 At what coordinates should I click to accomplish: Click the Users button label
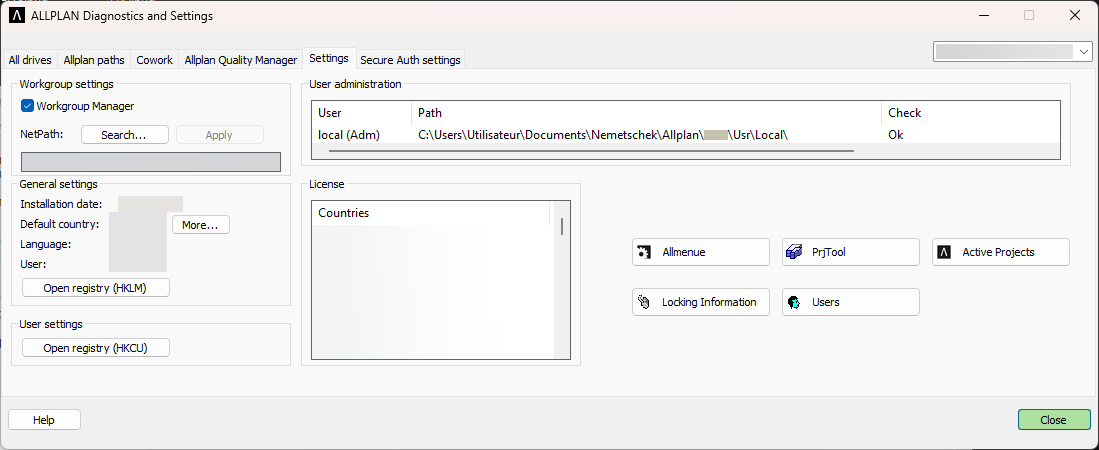click(x=826, y=302)
